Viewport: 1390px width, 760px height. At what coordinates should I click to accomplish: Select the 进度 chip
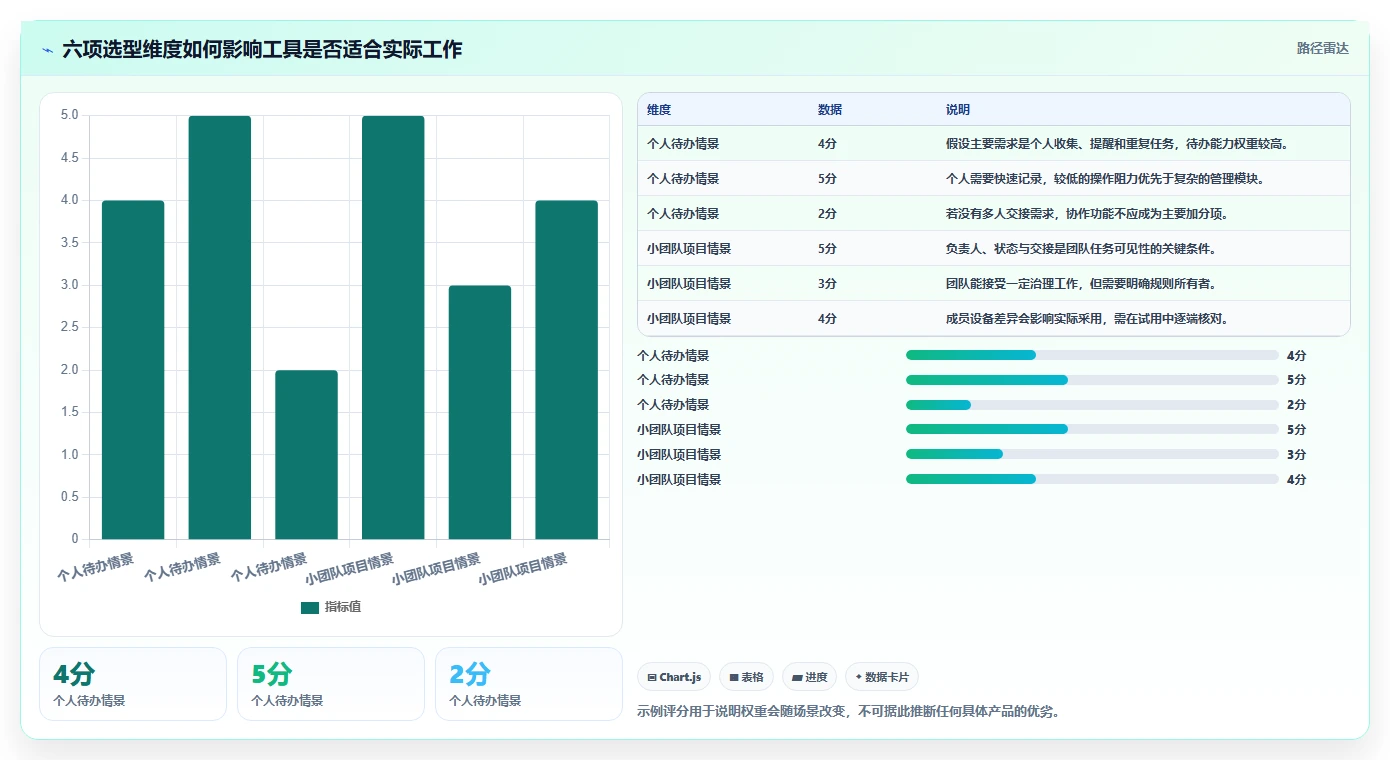coord(810,677)
